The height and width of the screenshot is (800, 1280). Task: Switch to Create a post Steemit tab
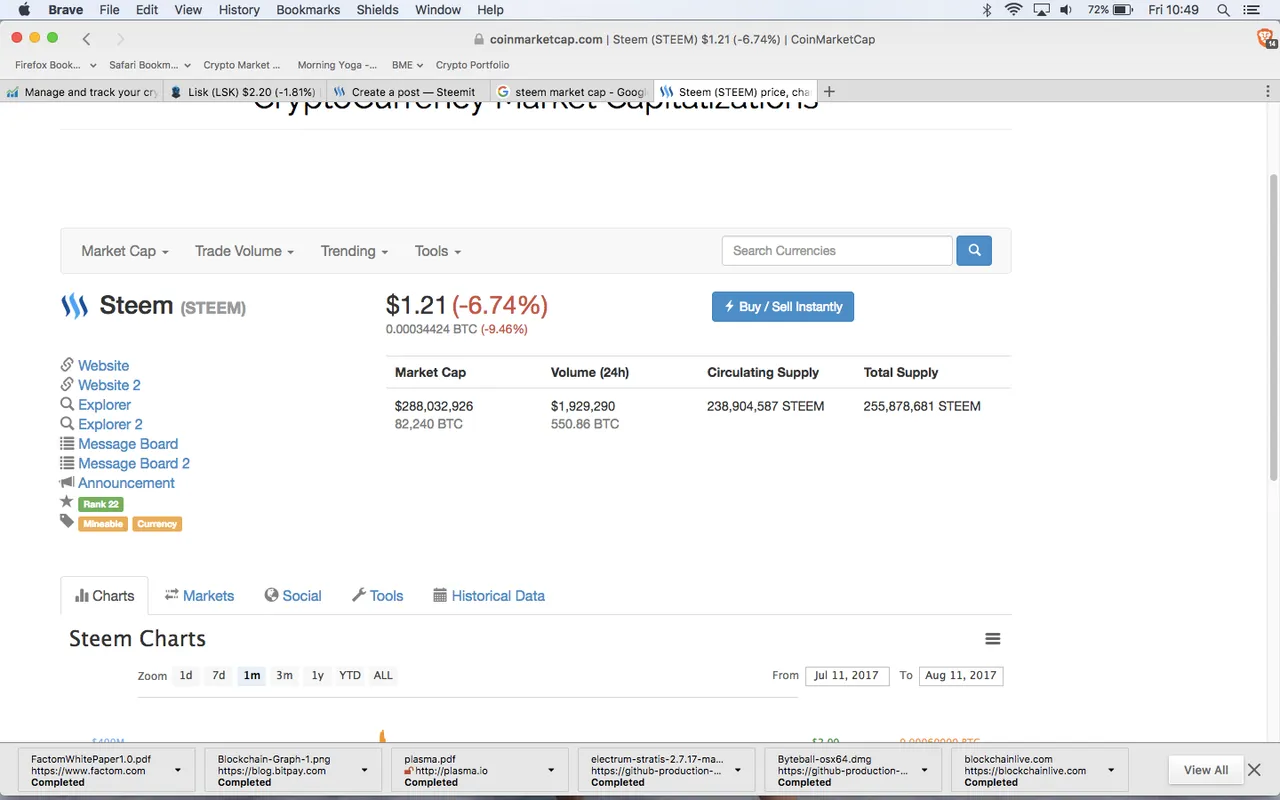407,92
